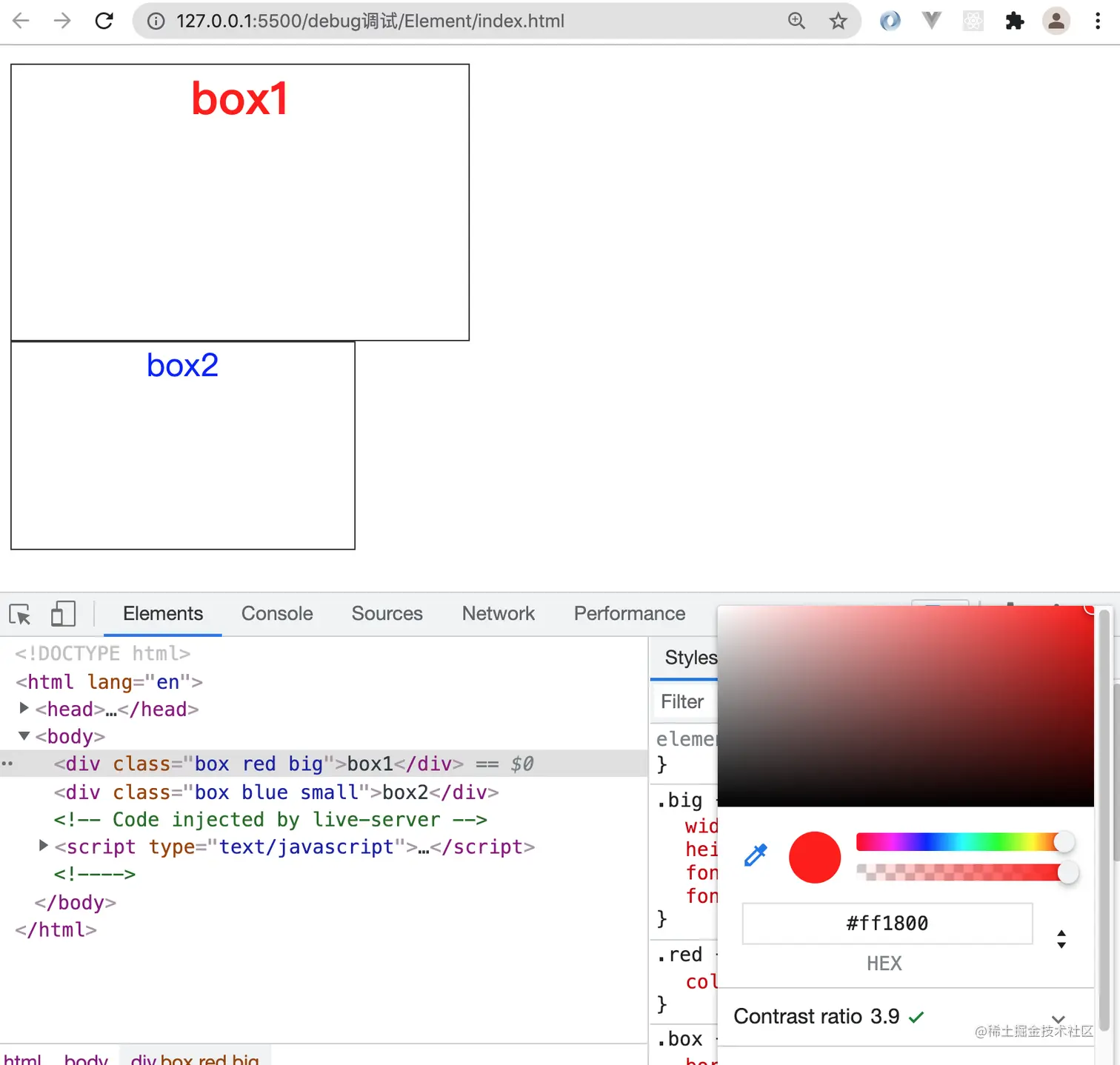Image resolution: width=1120 pixels, height=1065 pixels.
Task: Click the .red selector in Styles
Action: pos(679,955)
